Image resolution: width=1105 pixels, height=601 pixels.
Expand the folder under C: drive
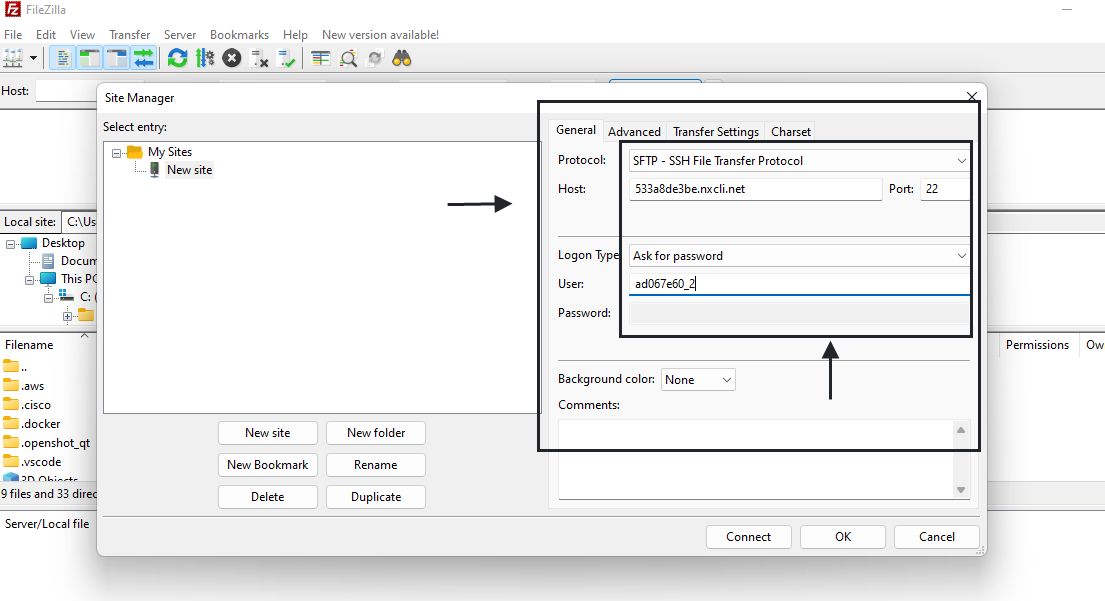click(68, 316)
